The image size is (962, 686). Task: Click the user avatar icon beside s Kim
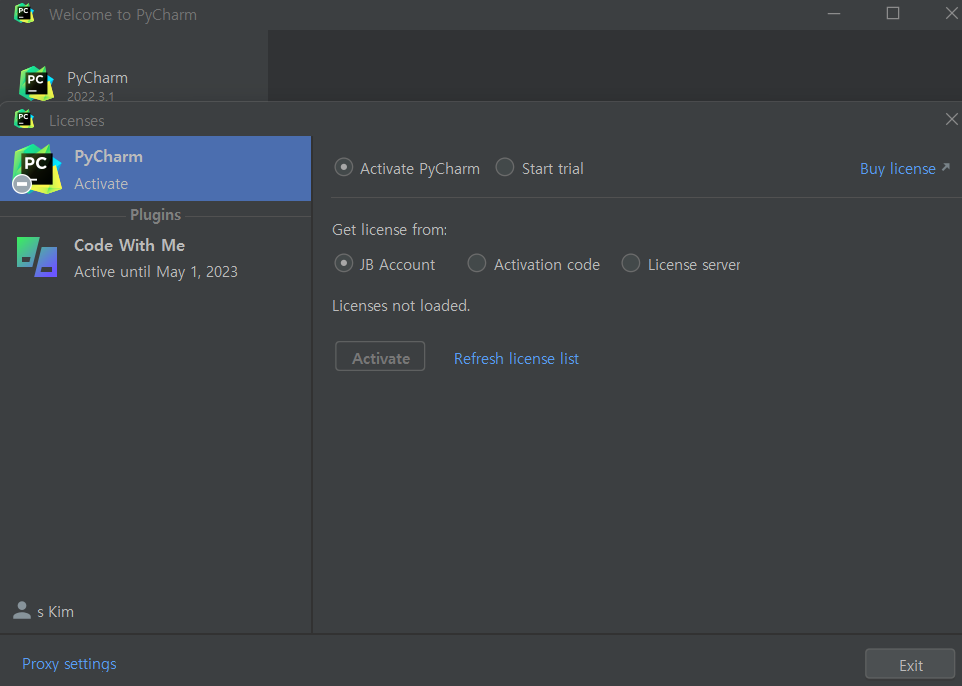point(22,611)
